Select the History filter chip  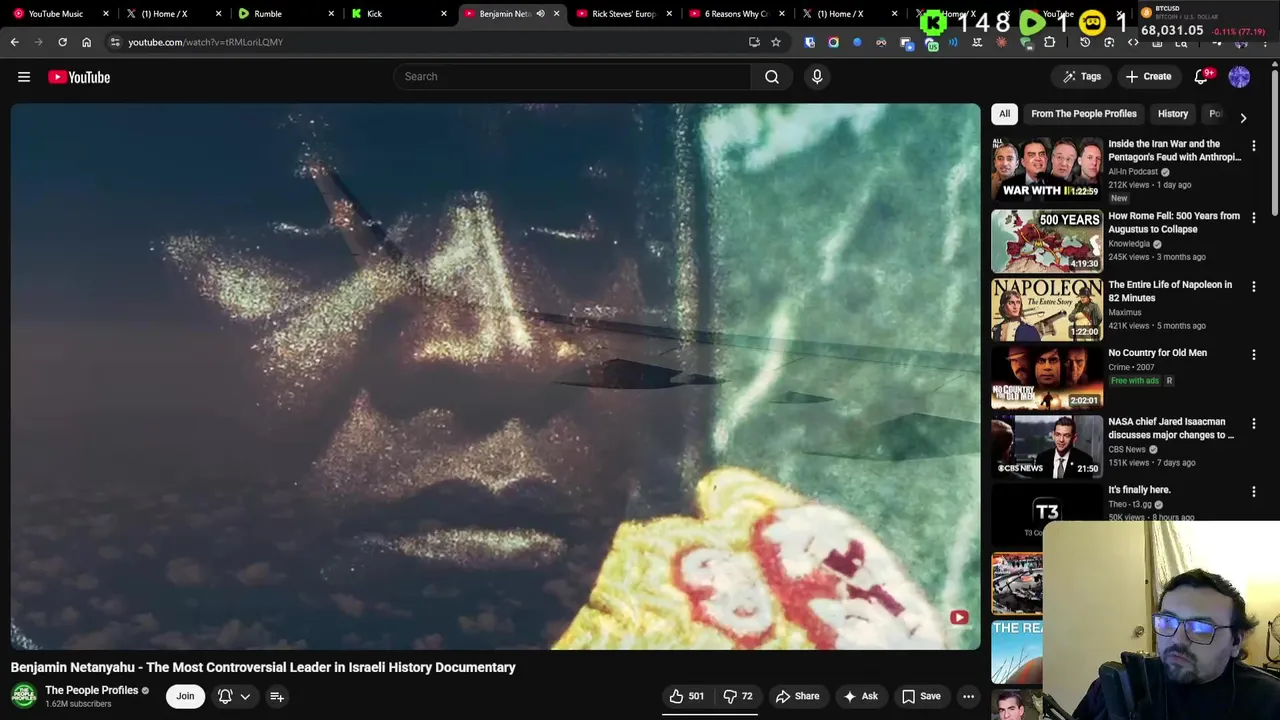pos(1173,114)
